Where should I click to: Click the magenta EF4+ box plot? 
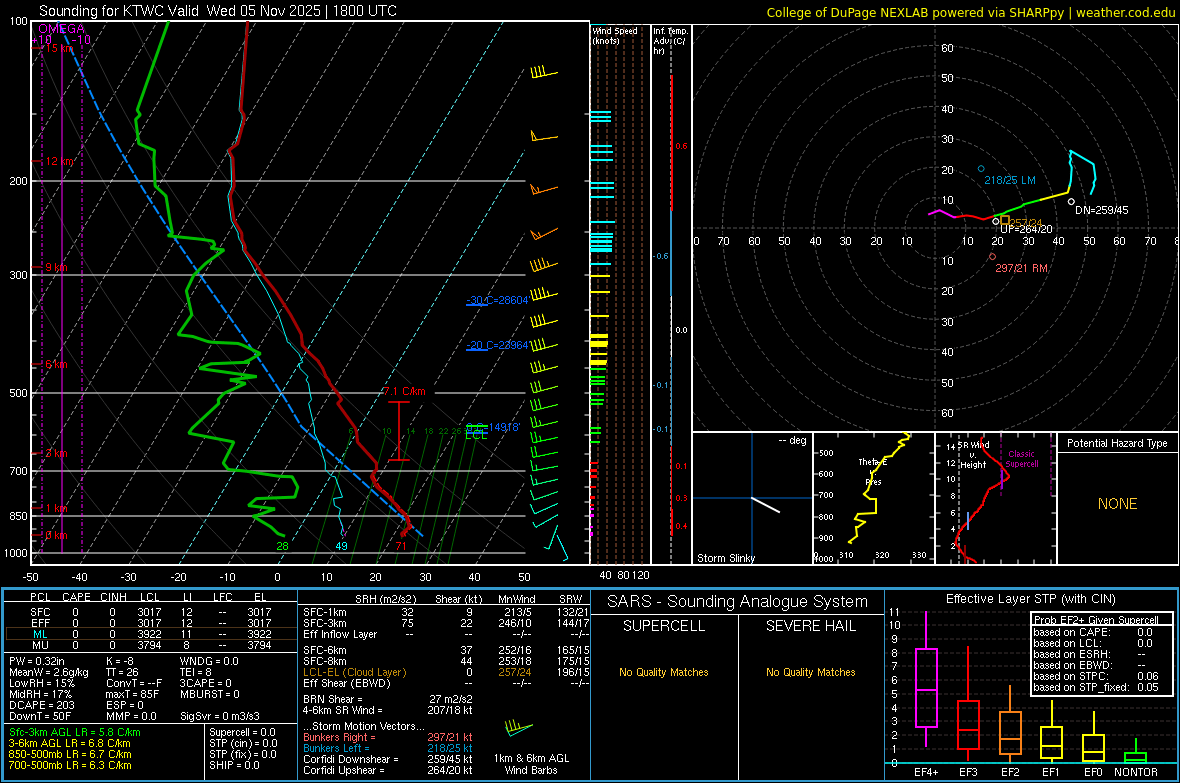926,679
